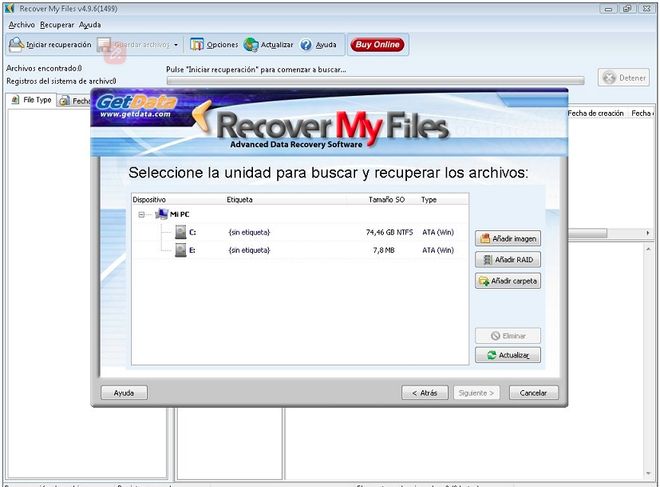Click the blue Ayuda question mark icon
The image size is (660, 487).
coord(306,45)
